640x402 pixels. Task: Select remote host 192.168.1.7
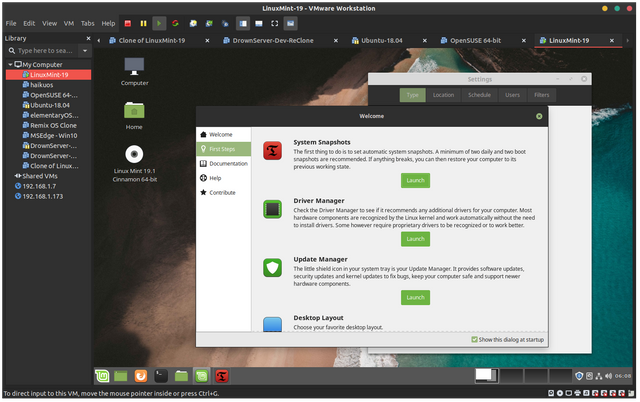(x=39, y=186)
